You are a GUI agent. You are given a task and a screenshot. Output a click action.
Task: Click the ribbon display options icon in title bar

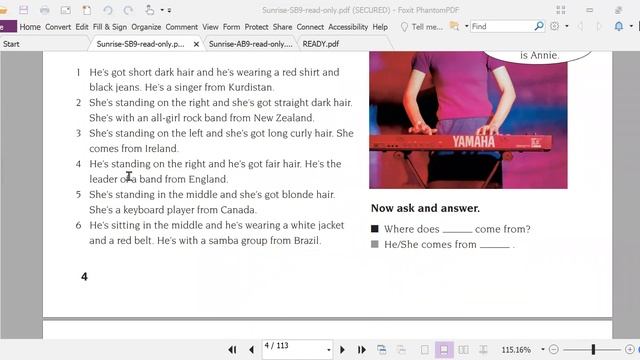tap(561, 10)
